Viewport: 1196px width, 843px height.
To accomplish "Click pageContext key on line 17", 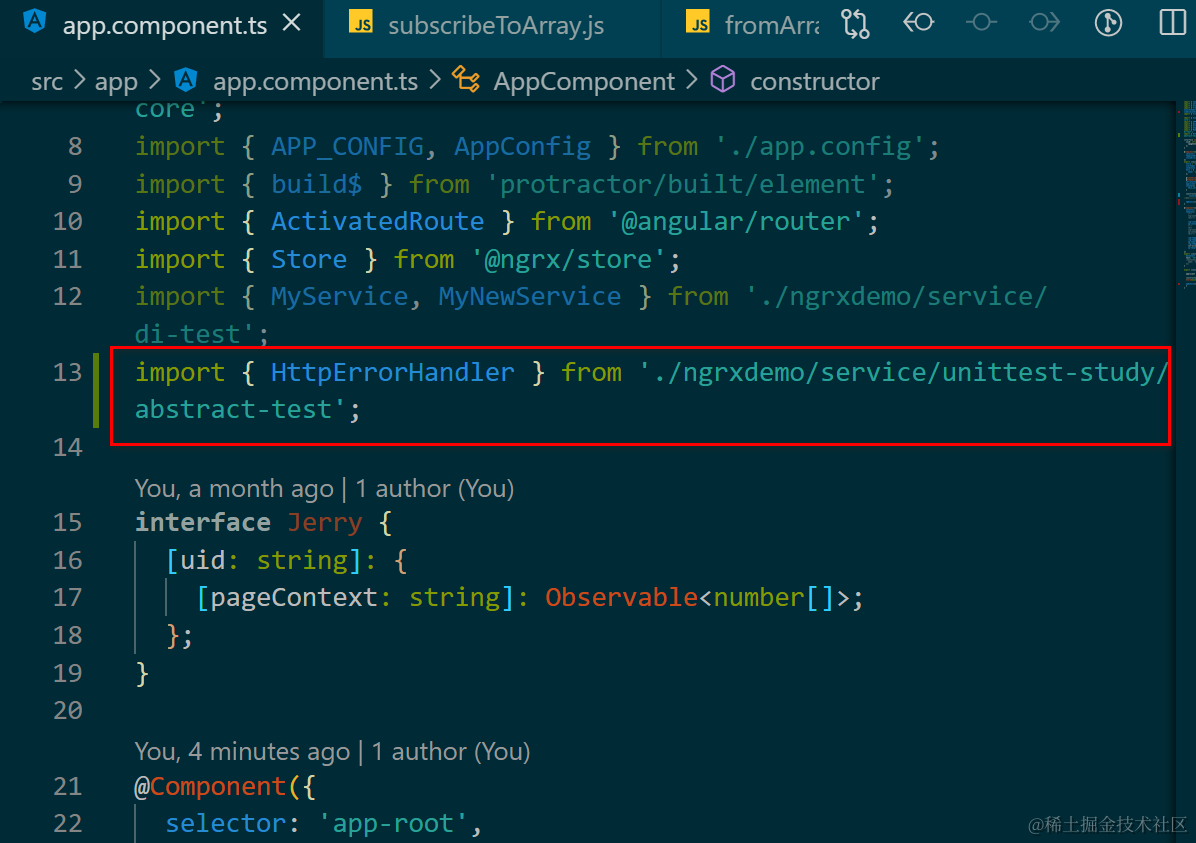I will pyautogui.click(x=294, y=597).
